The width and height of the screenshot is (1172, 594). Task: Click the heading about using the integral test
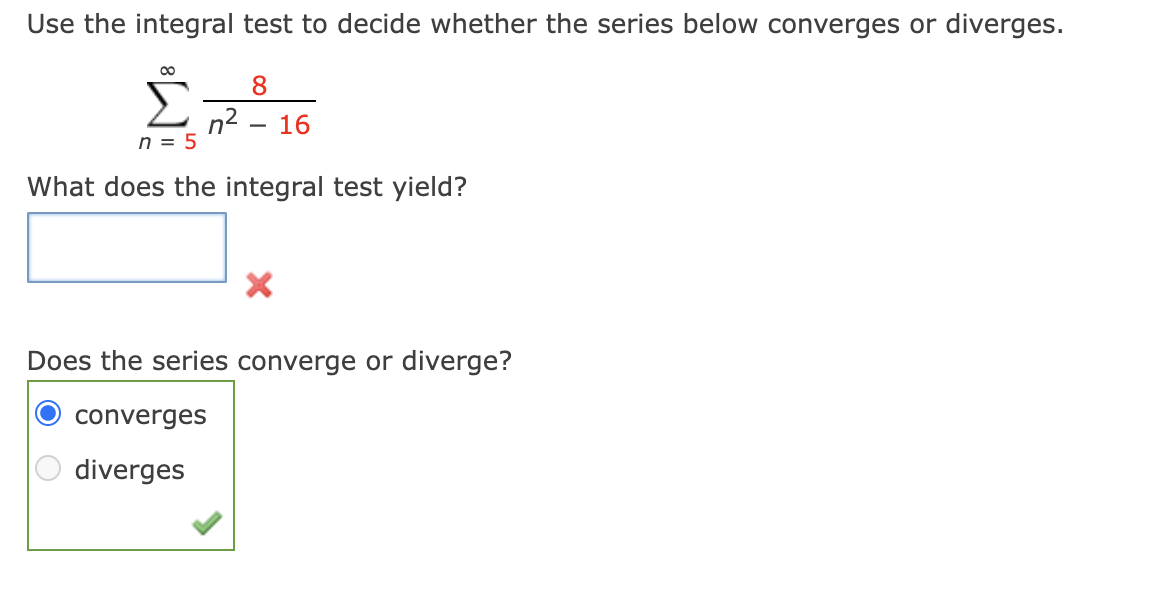click(546, 23)
